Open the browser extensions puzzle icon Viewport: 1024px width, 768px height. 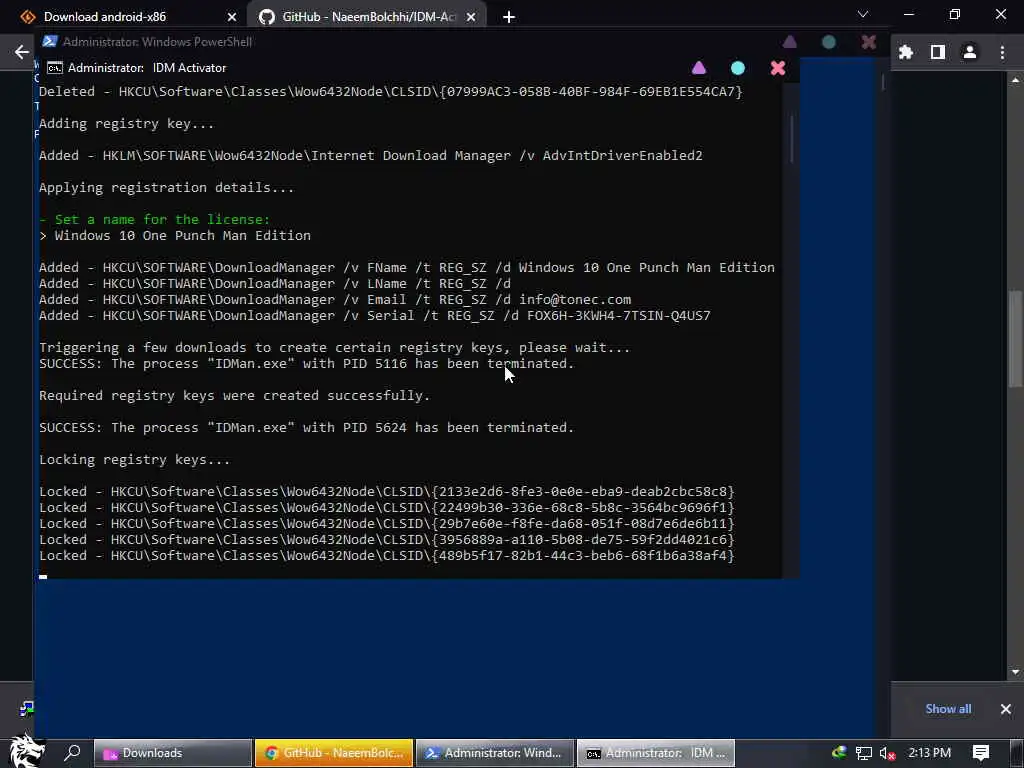pyautogui.click(x=906, y=52)
